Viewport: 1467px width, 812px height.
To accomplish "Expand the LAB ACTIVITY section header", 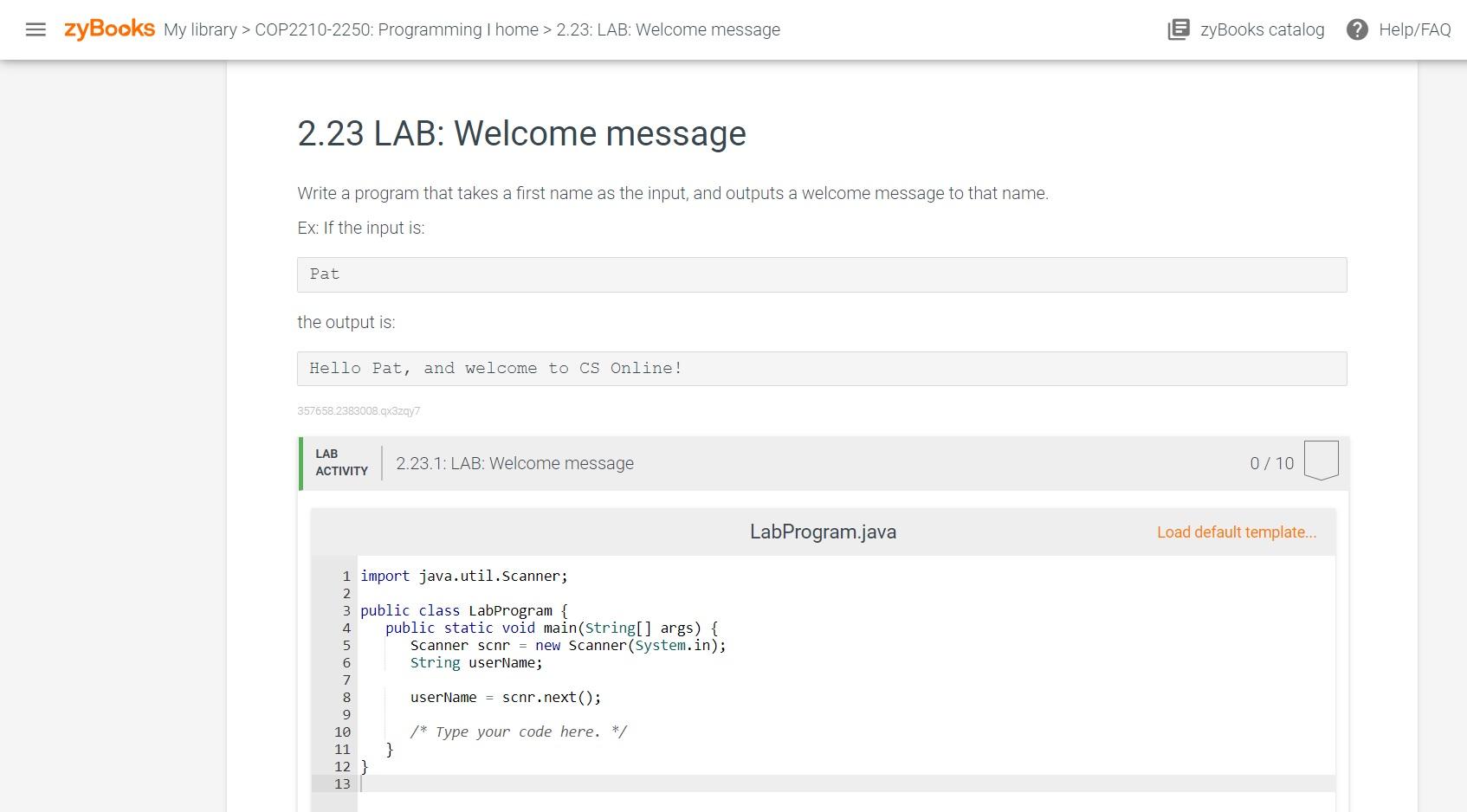I will (341, 462).
